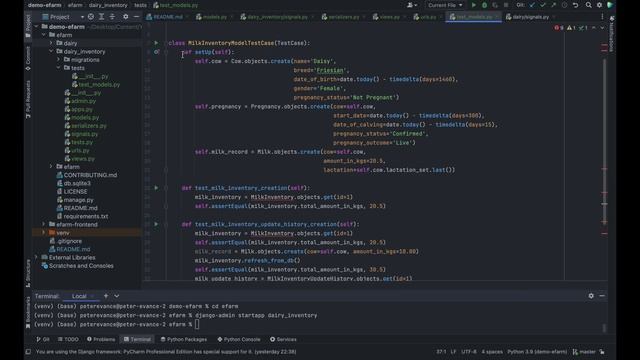Open the user account icon in the top toolbar

click(411, 5)
